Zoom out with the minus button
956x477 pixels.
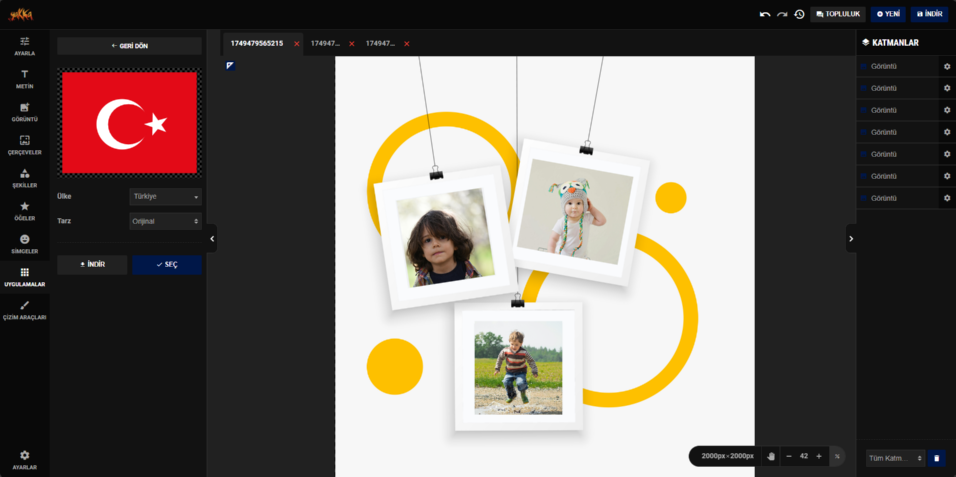(788, 456)
